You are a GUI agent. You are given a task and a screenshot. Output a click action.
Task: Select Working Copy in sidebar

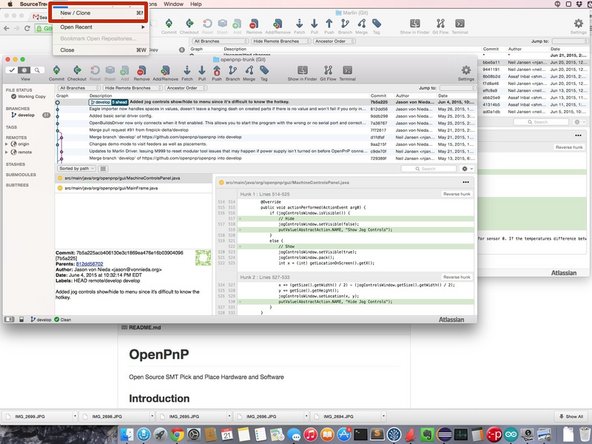click(28, 97)
